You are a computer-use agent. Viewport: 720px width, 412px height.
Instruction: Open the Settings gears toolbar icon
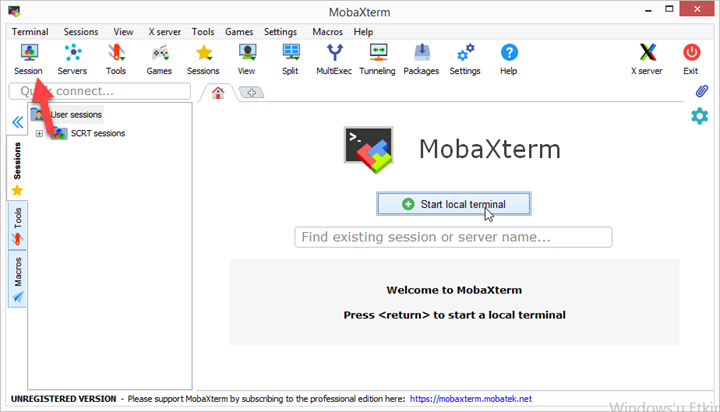coord(465,60)
